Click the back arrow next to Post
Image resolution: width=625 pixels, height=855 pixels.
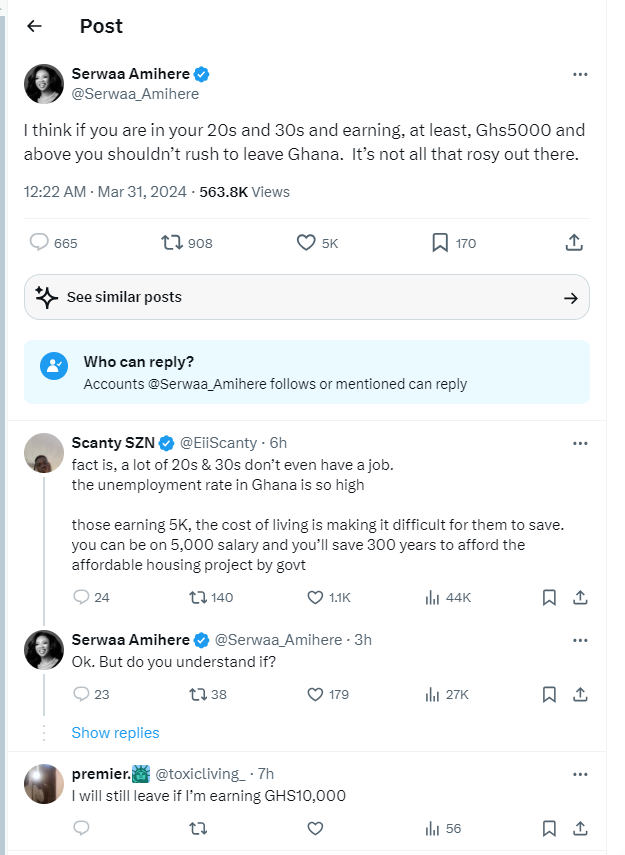pyautogui.click(x=35, y=27)
